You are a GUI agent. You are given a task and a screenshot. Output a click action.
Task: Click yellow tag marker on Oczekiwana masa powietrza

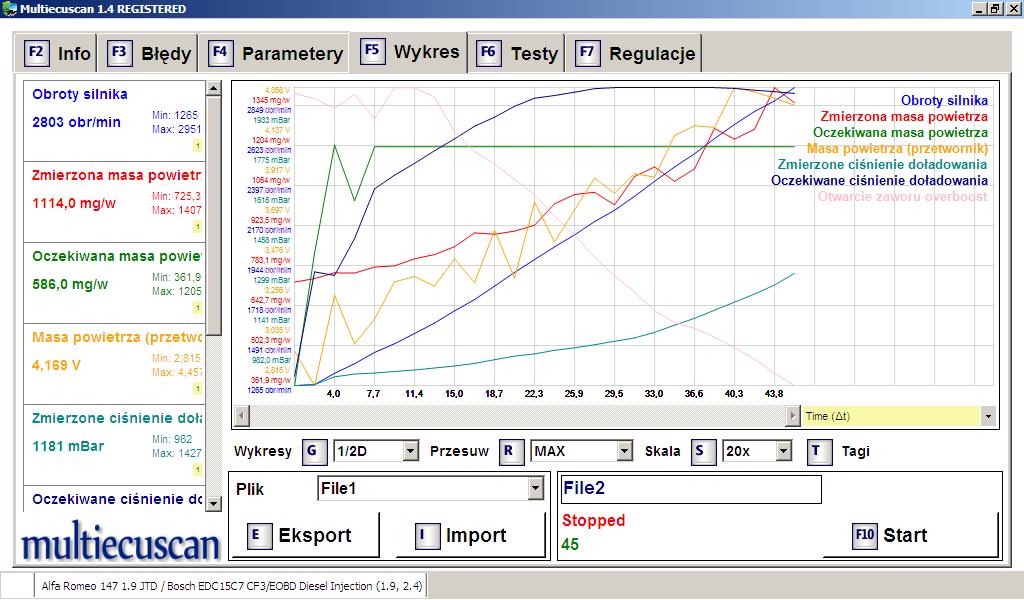pyautogui.click(x=198, y=308)
